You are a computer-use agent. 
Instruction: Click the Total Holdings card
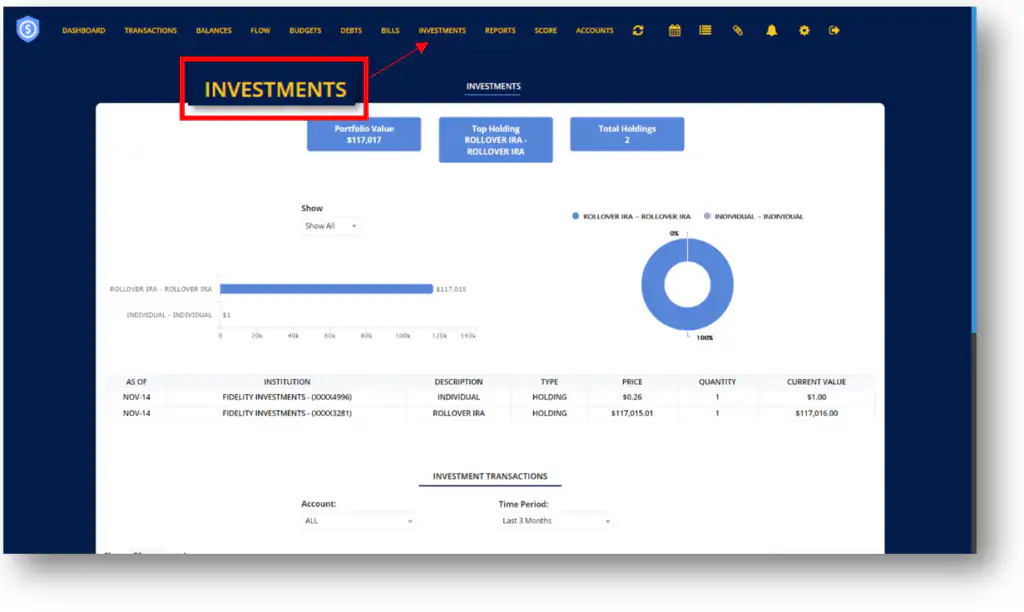tap(627, 134)
